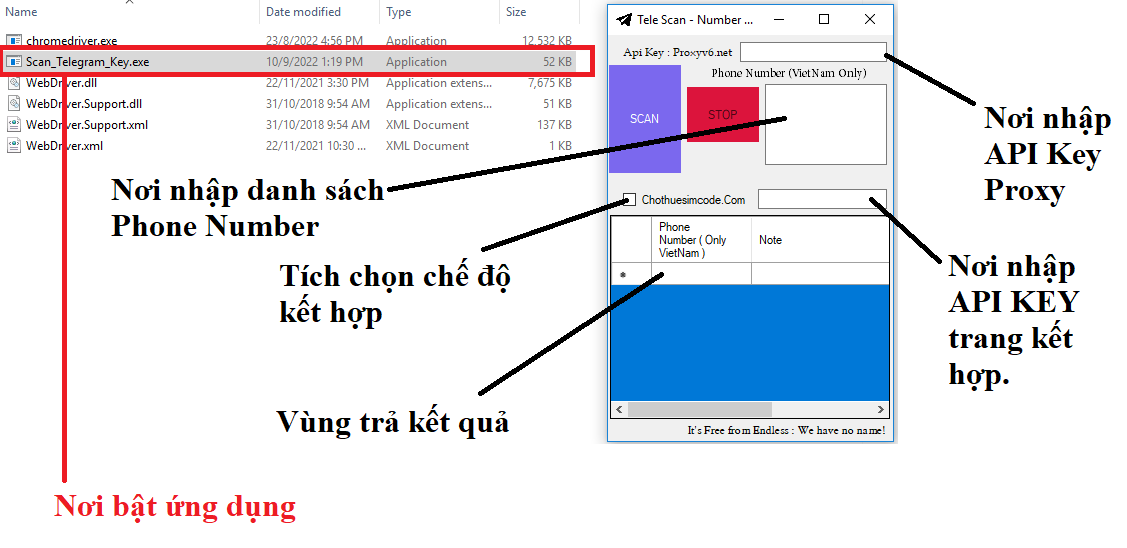Screen dimensions: 1127x548
Task: Click the grid scroll left arrow
Action: (619, 409)
